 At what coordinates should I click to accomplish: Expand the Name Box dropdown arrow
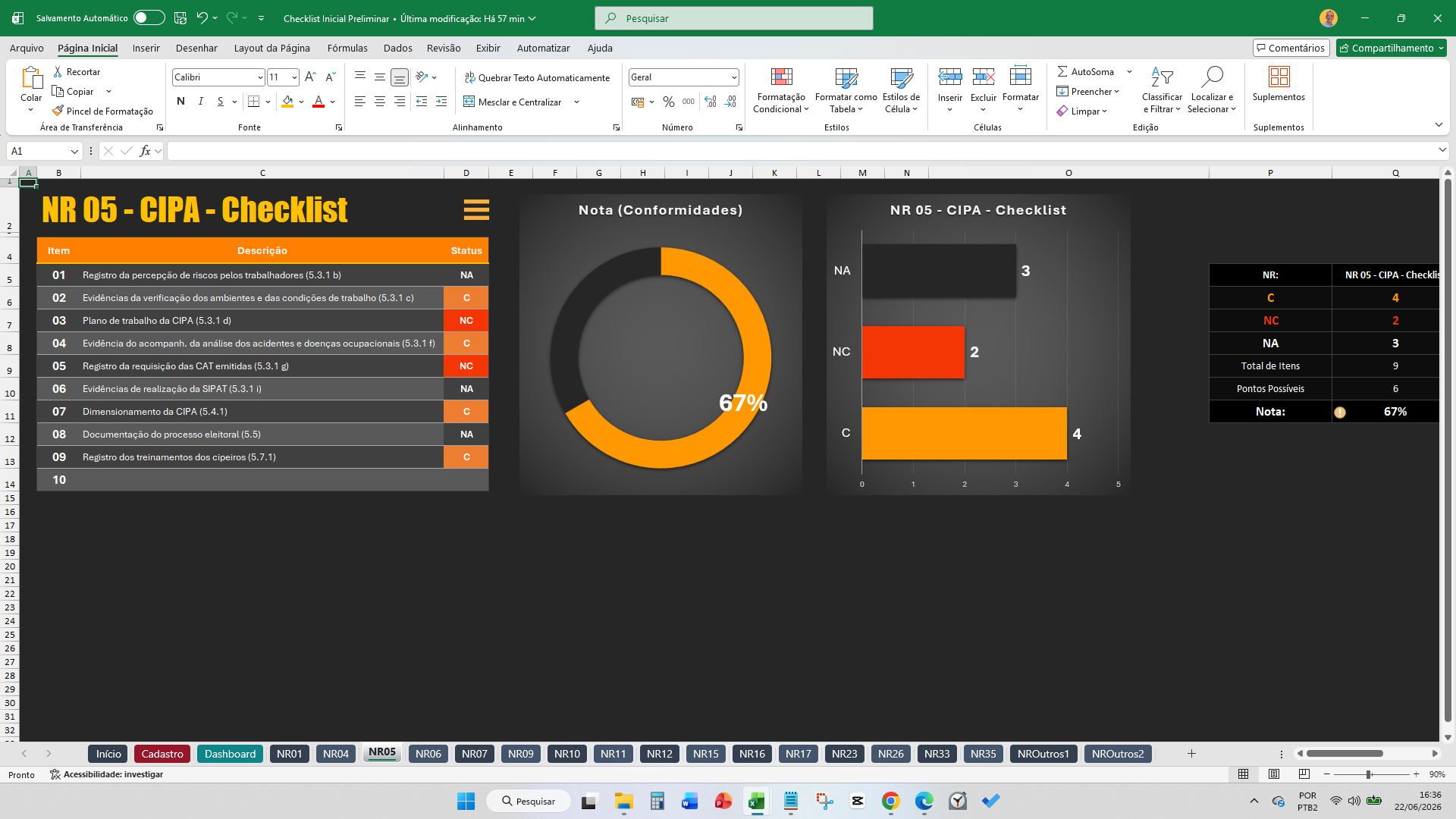tap(74, 152)
